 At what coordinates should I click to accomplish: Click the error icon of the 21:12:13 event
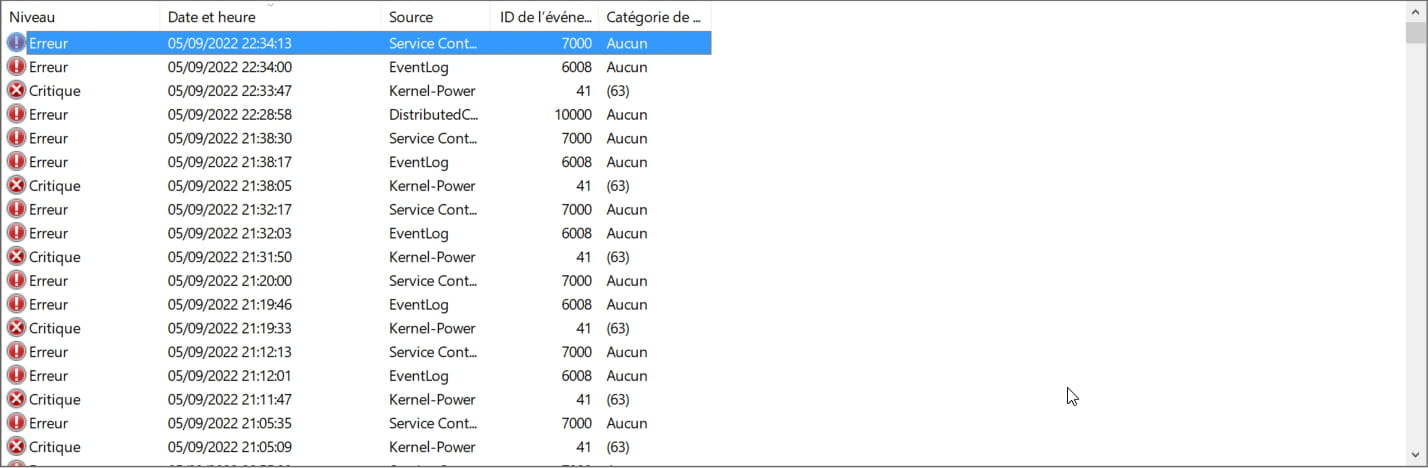coord(16,352)
